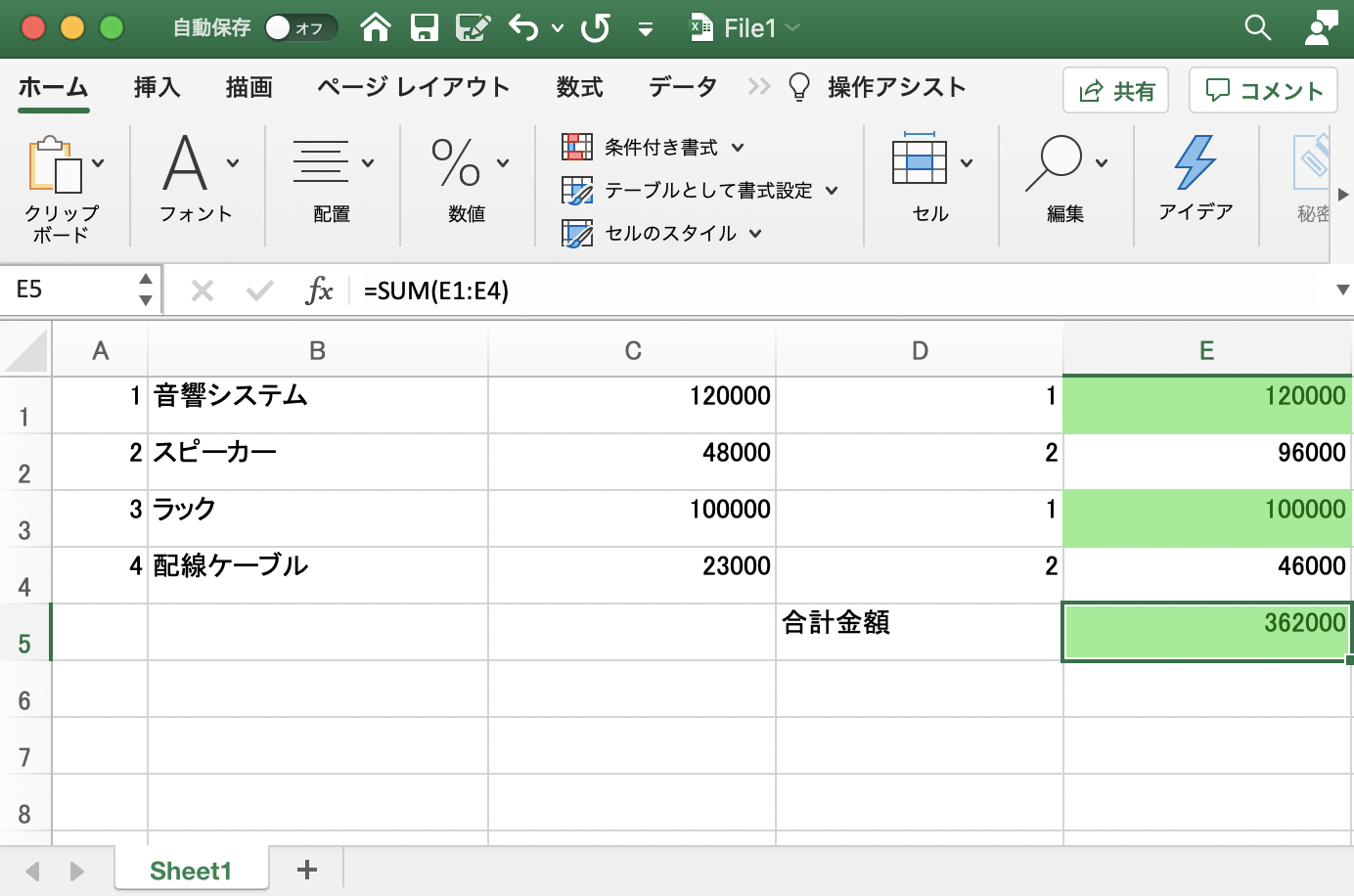Image resolution: width=1354 pixels, height=896 pixels.
Task: Select cell with 配線ケーブル
Action: pyautogui.click(x=318, y=576)
